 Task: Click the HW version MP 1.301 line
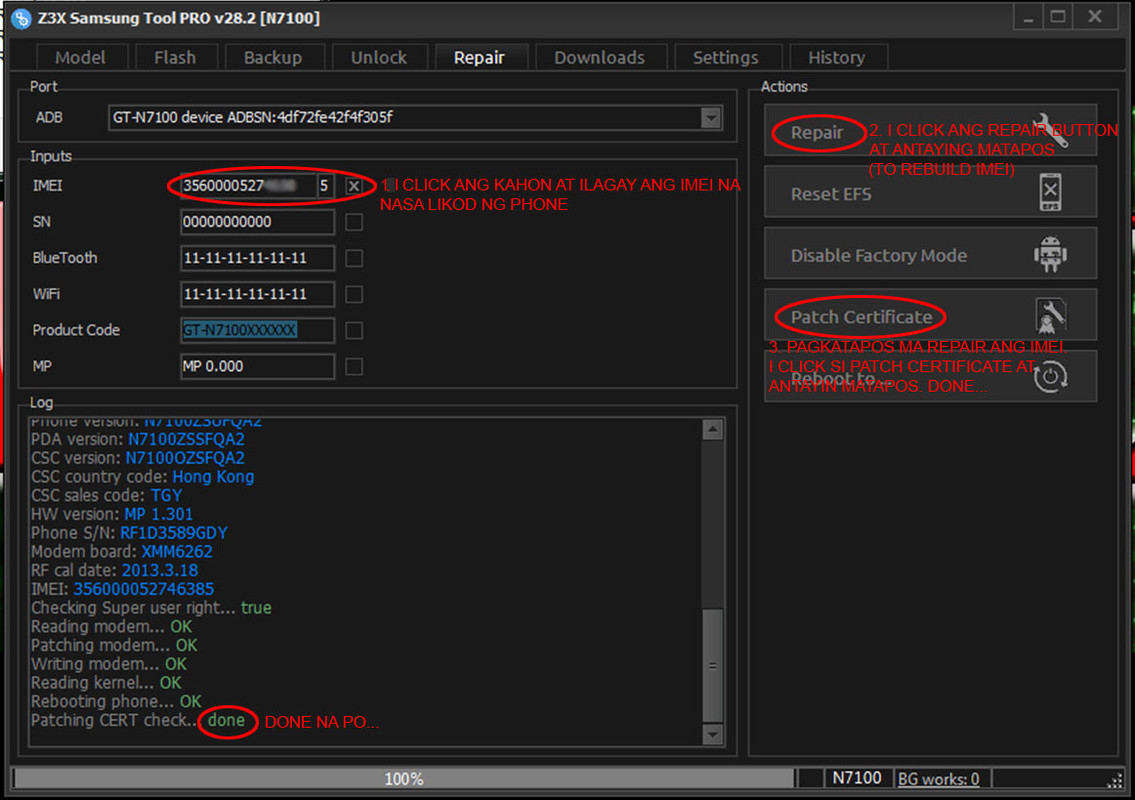point(111,515)
